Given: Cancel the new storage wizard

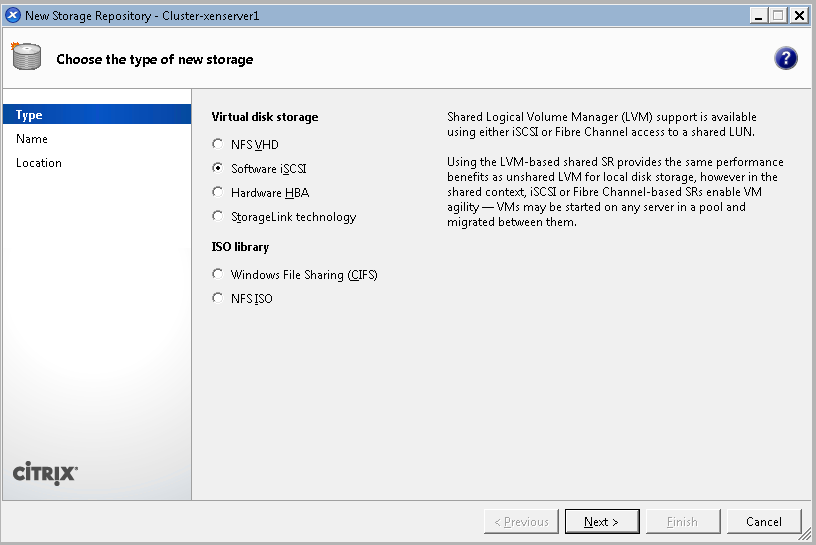Looking at the screenshot, I should 763,522.
